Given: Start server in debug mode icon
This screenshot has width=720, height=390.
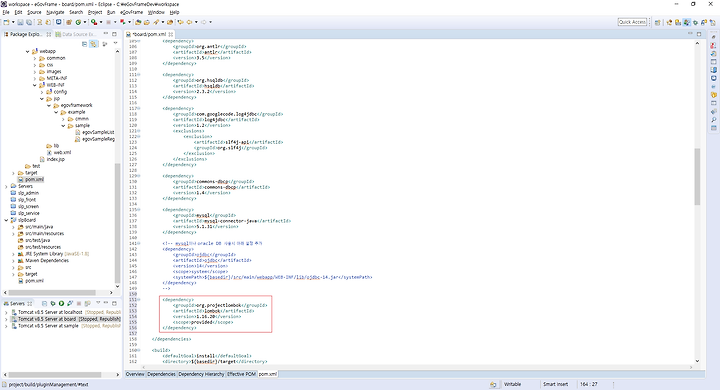Looking at the screenshot, I should pos(53,304).
